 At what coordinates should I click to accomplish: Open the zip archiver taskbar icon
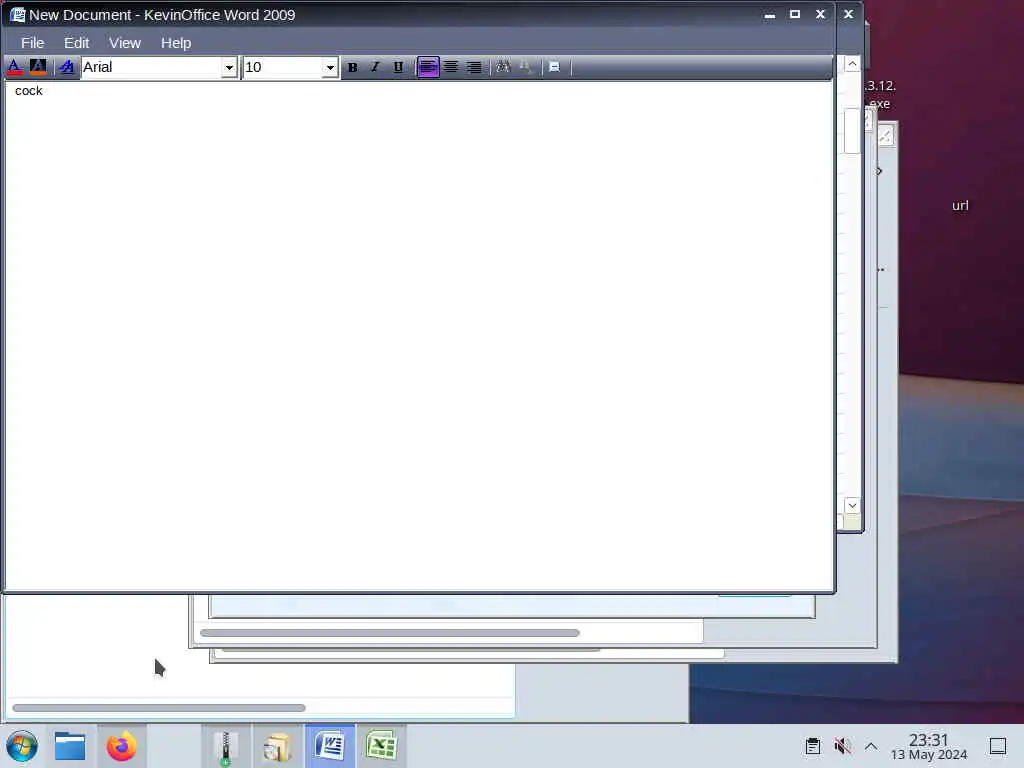pyautogui.click(x=225, y=748)
